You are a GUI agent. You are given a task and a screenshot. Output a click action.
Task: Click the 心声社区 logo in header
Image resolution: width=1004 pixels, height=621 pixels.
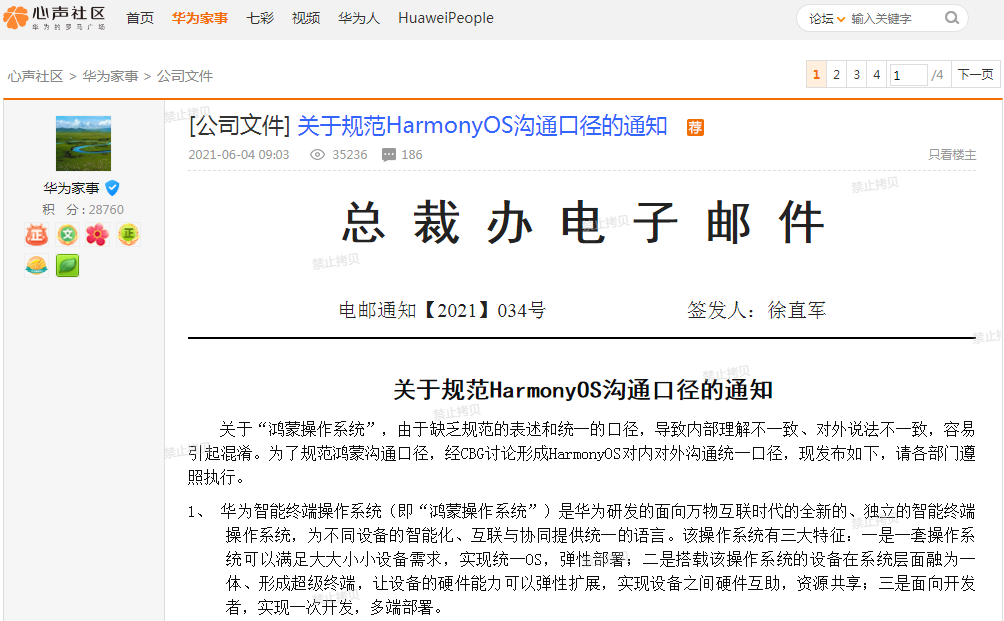coord(55,18)
